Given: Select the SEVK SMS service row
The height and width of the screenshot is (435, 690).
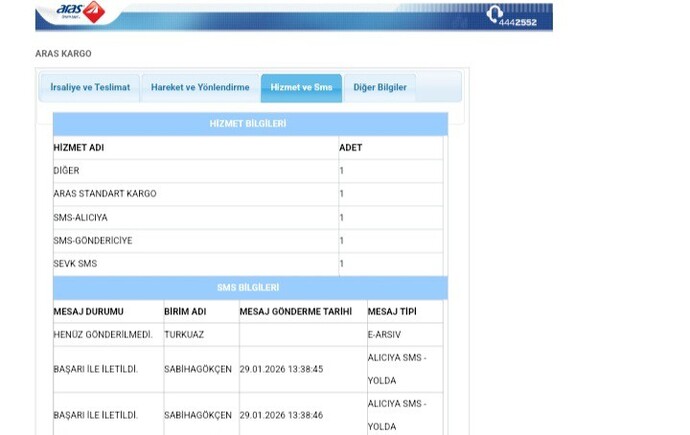Looking at the screenshot, I should click(x=248, y=264).
